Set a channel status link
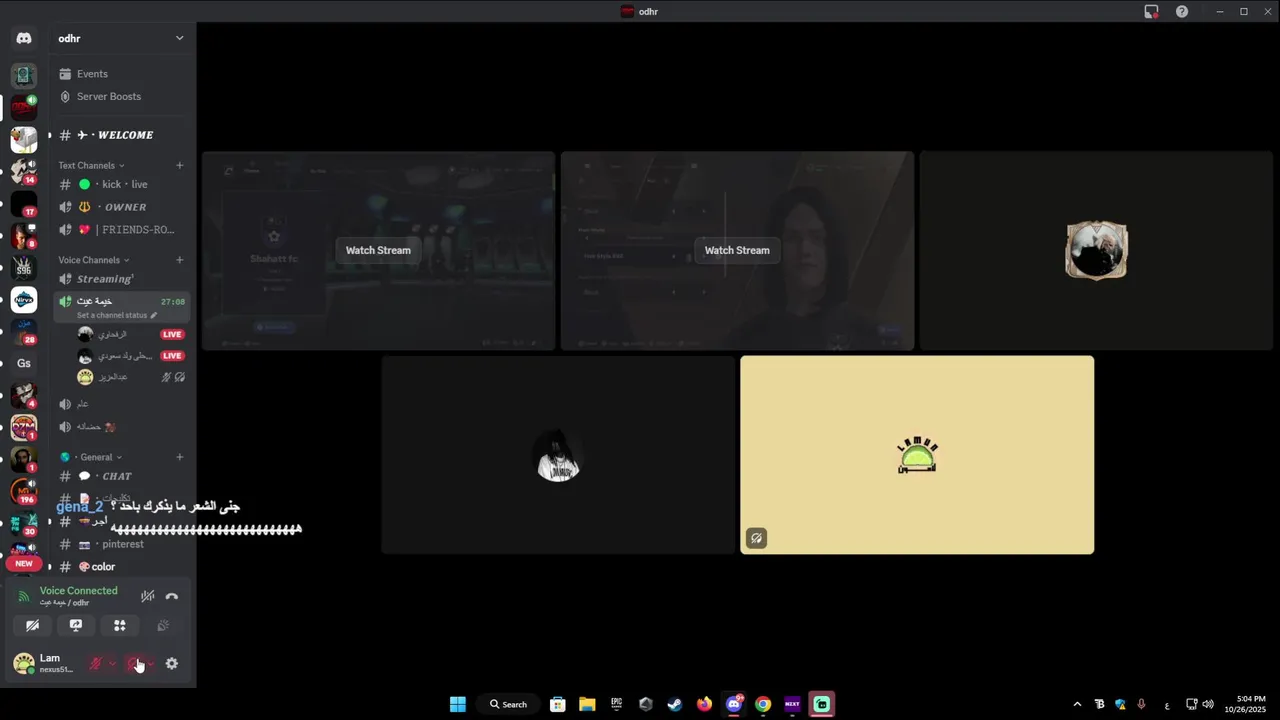 (x=117, y=315)
